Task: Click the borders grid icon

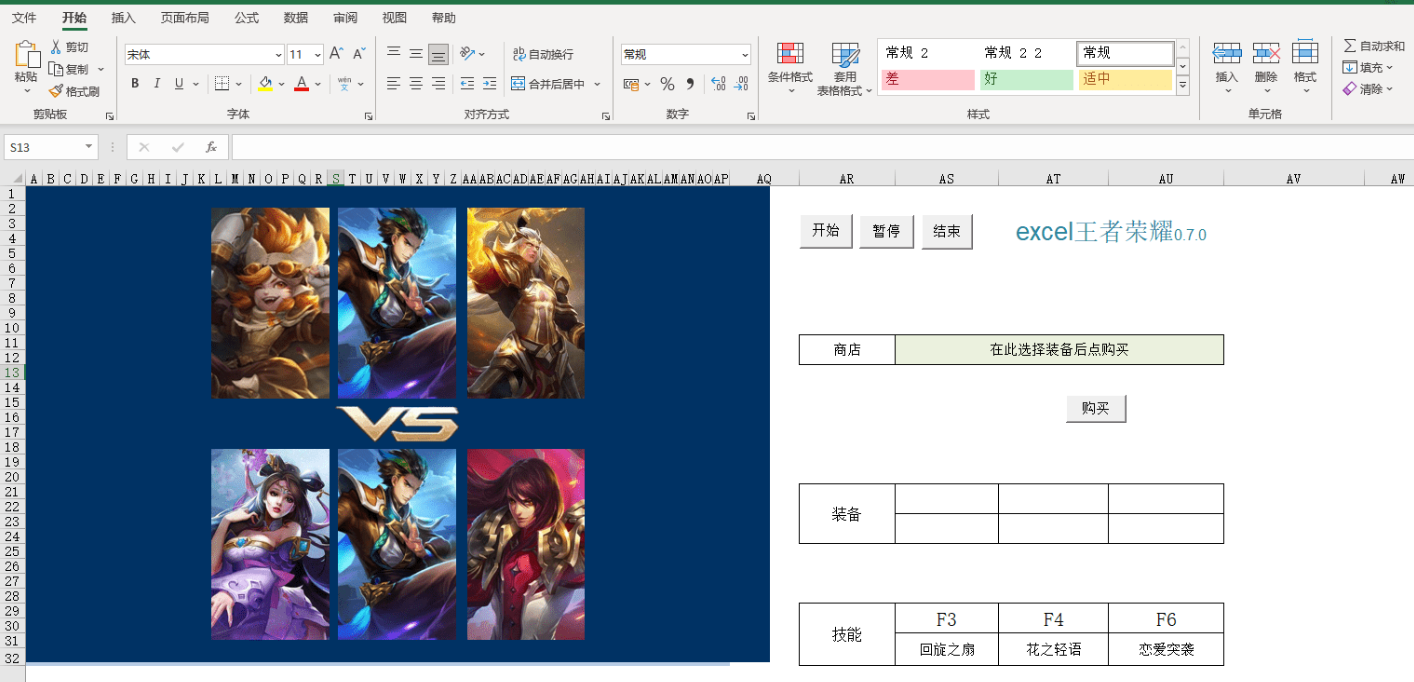Action: [222, 84]
